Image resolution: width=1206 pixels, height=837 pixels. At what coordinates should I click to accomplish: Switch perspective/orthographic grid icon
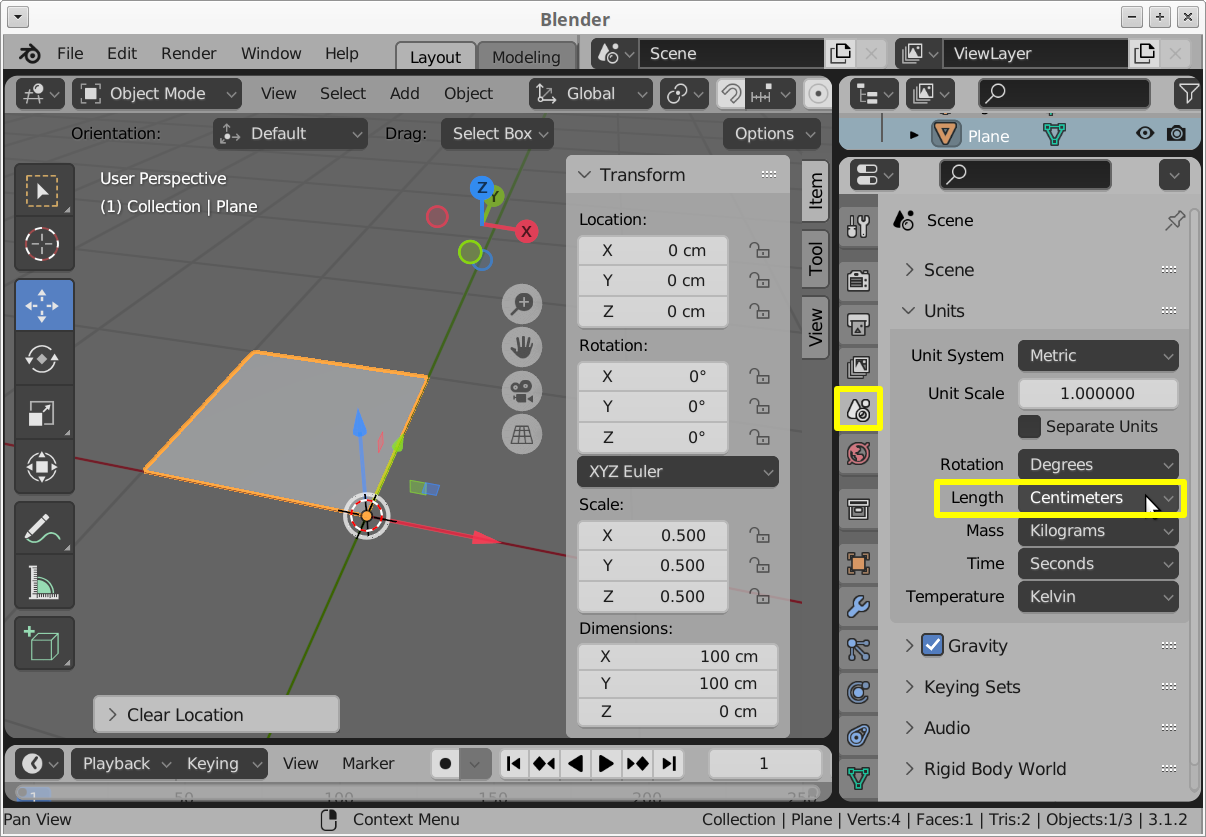coord(521,434)
